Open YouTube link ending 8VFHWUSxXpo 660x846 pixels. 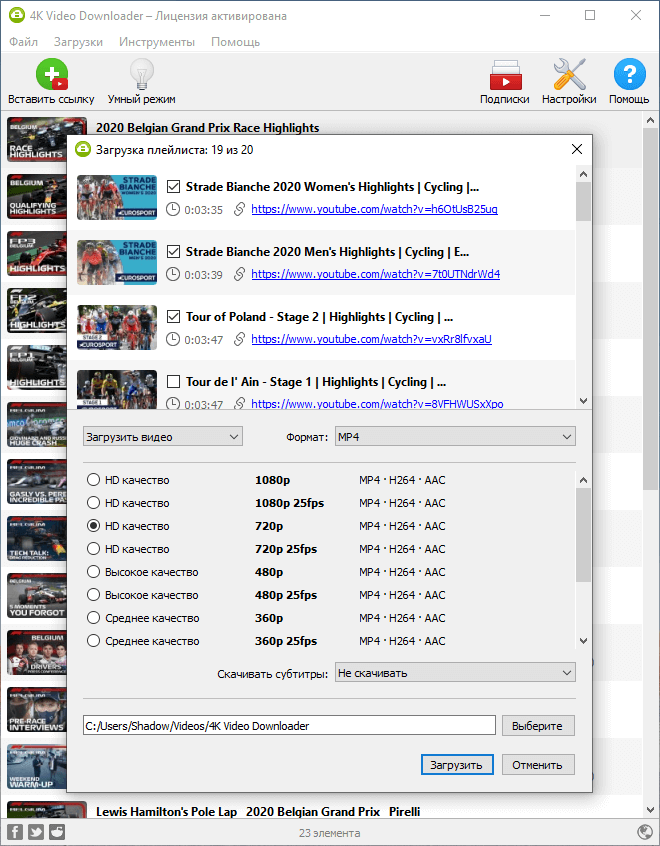(377, 404)
